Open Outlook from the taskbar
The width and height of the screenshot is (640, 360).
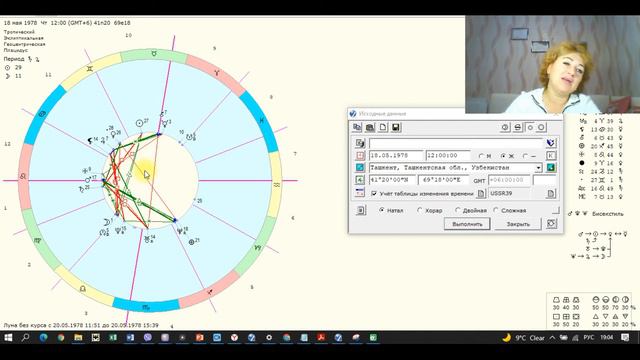click(217, 338)
